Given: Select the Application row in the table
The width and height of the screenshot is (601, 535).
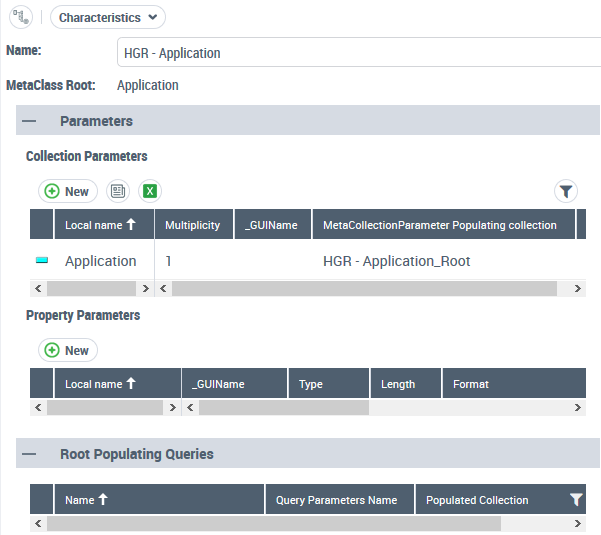Looking at the screenshot, I should click(100, 261).
